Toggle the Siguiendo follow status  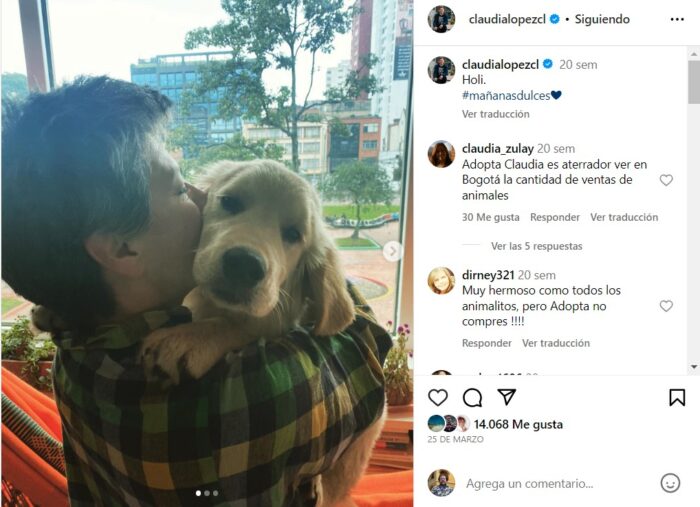click(602, 19)
